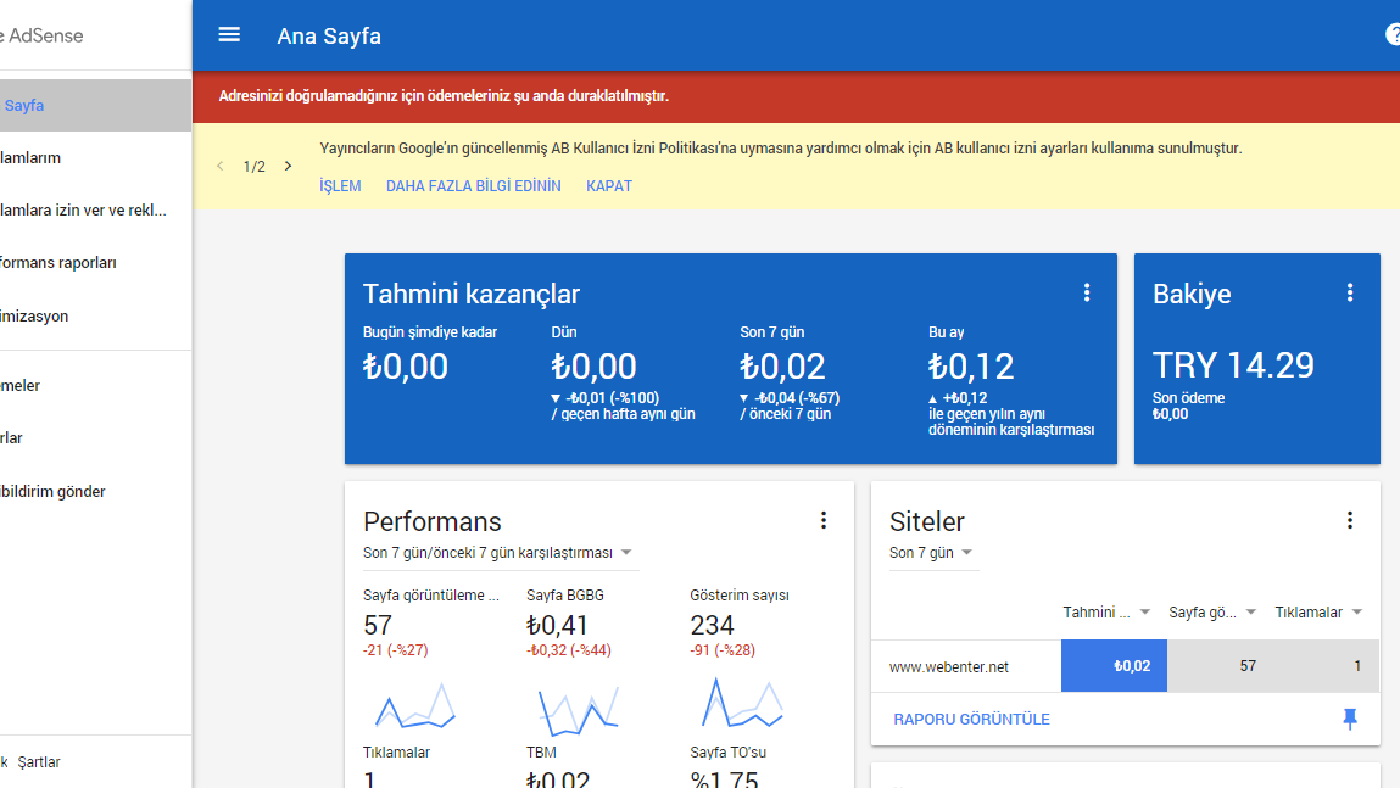Click the İŞLEM notification link
Screen dimensions: 1400x788
click(340, 186)
